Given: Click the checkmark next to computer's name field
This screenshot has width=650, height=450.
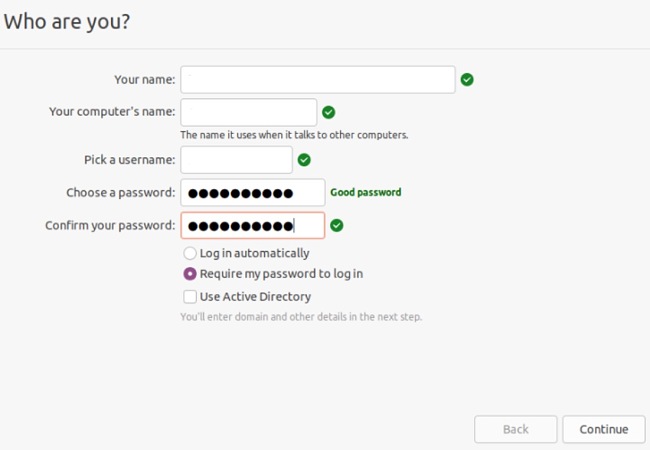Looking at the screenshot, I should click(x=328, y=112).
